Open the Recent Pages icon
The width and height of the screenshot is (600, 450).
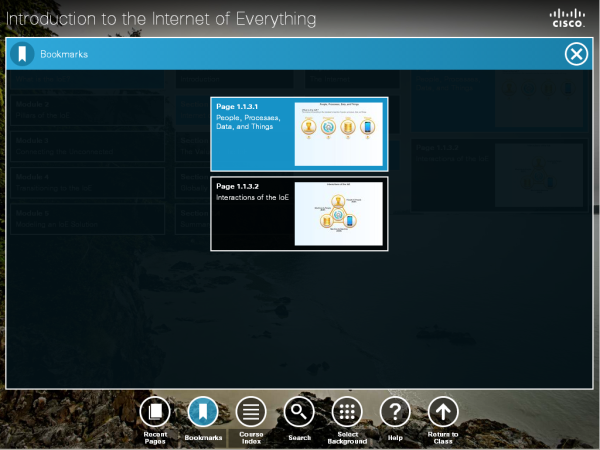coord(155,411)
